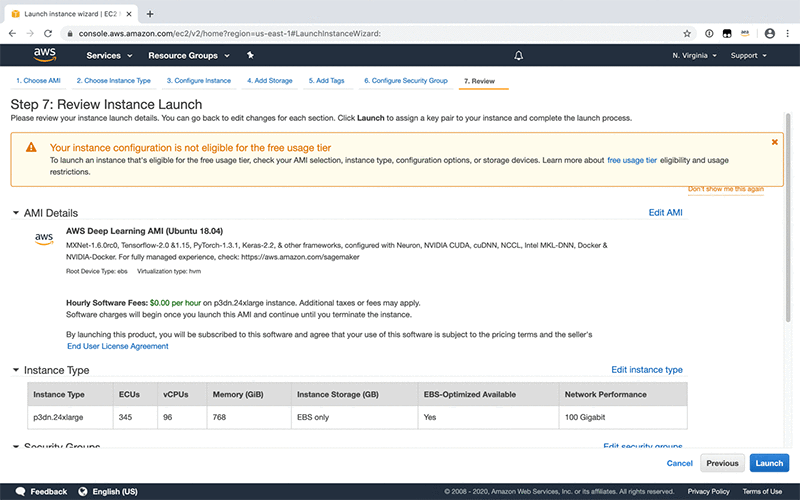
Task: View site info via the lock icon
Action: click(x=70, y=34)
